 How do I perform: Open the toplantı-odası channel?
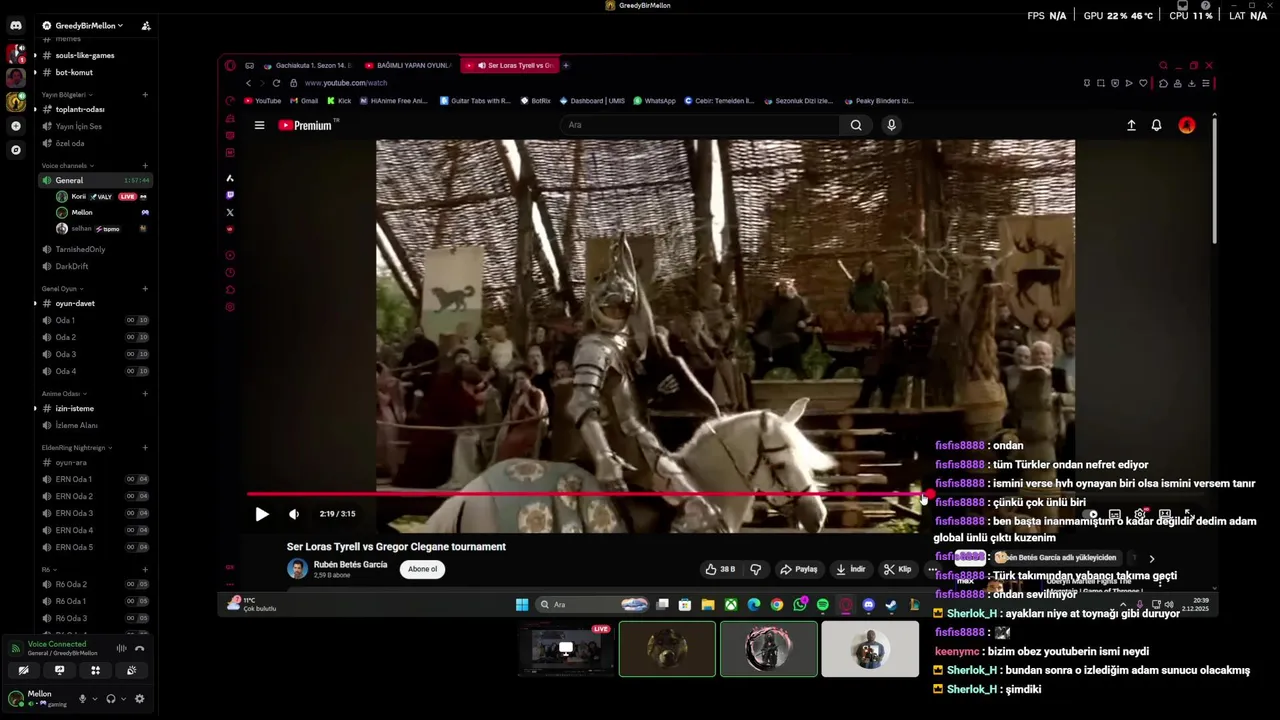tap(80, 109)
